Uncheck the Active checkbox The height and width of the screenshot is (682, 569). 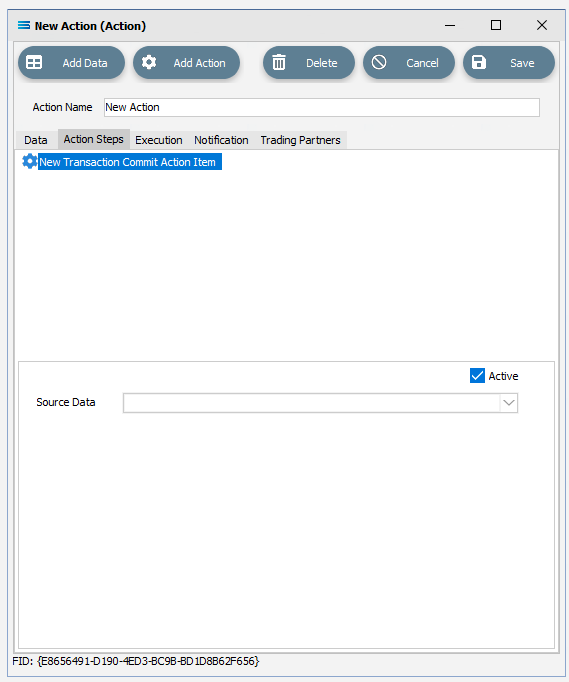pyautogui.click(x=477, y=375)
